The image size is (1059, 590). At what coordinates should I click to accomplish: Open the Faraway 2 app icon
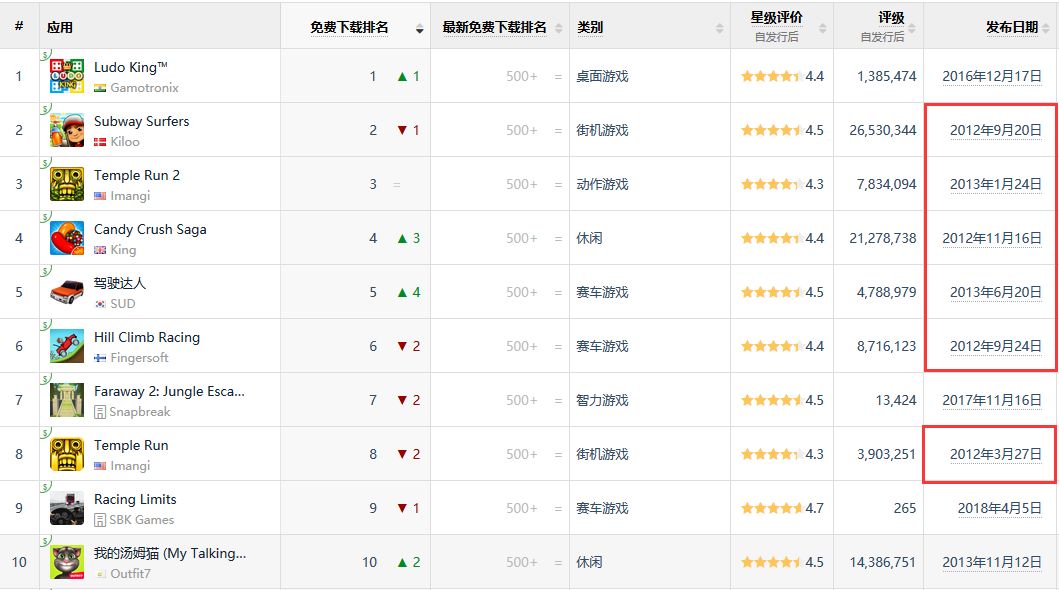coord(67,400)
